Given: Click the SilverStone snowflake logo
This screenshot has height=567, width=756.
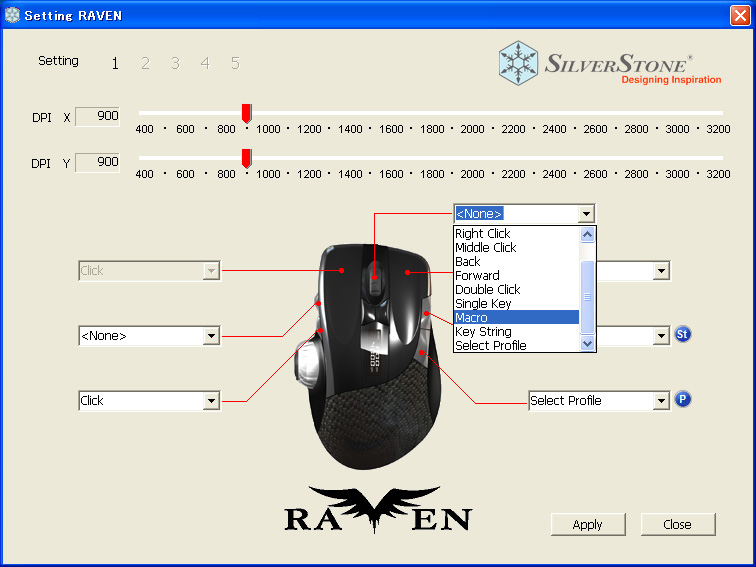Looking at the screenshot, I should coord(518,63).
